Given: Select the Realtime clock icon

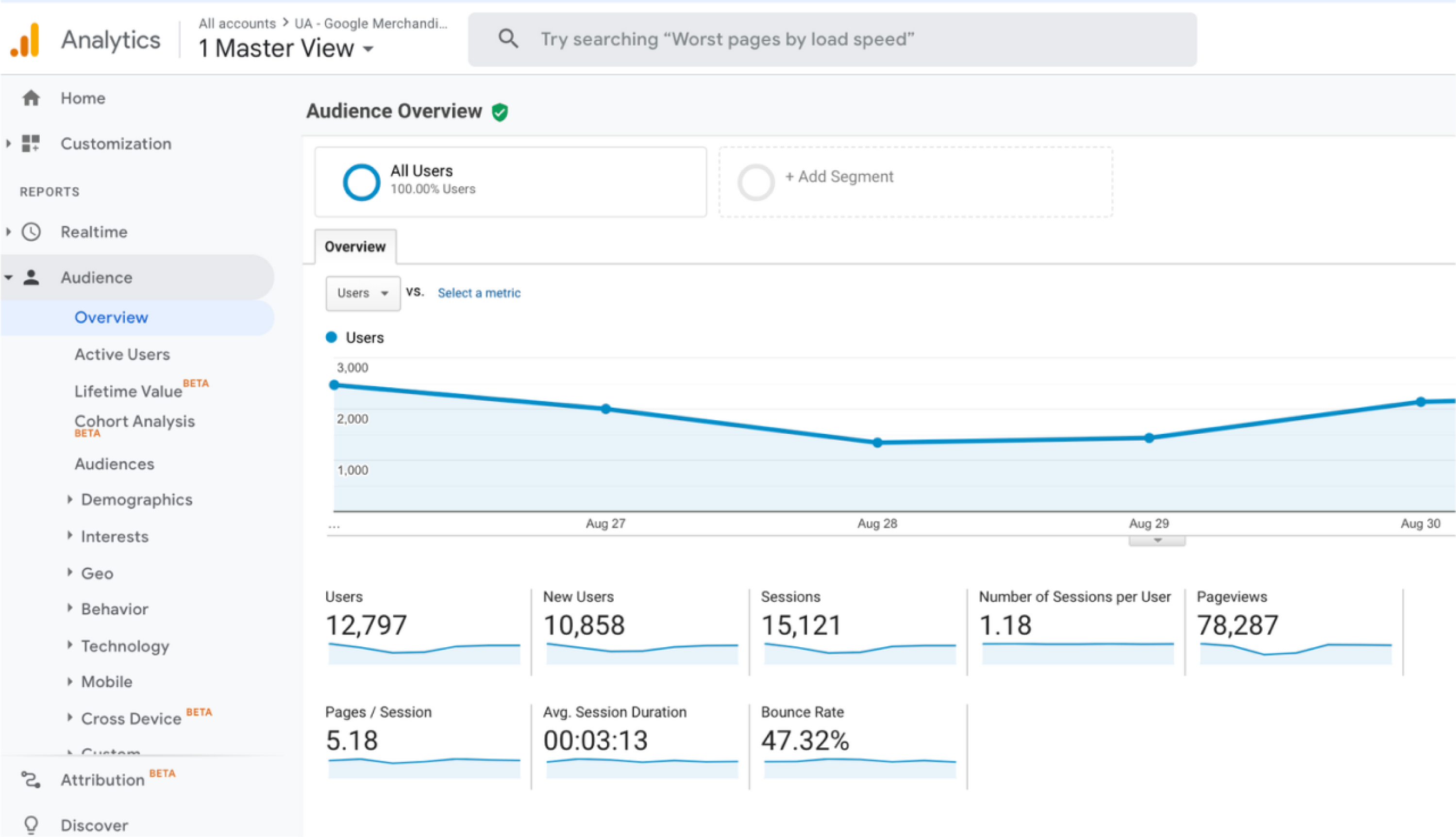Looking at the screenshot, I should click(x=31, y=231).
